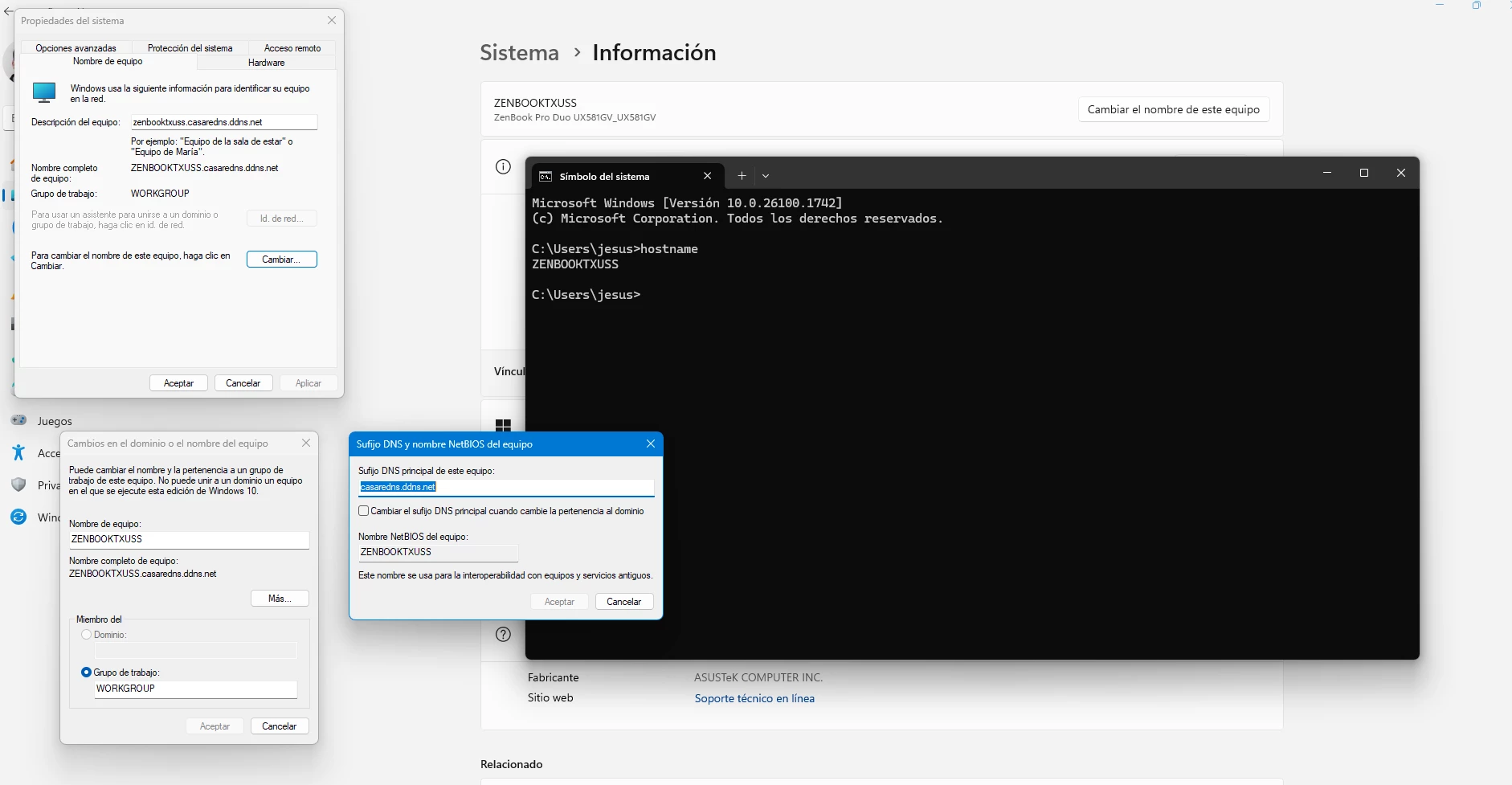Click the Settings window restore icon

pyautogui.click(x=1477, y=5)
